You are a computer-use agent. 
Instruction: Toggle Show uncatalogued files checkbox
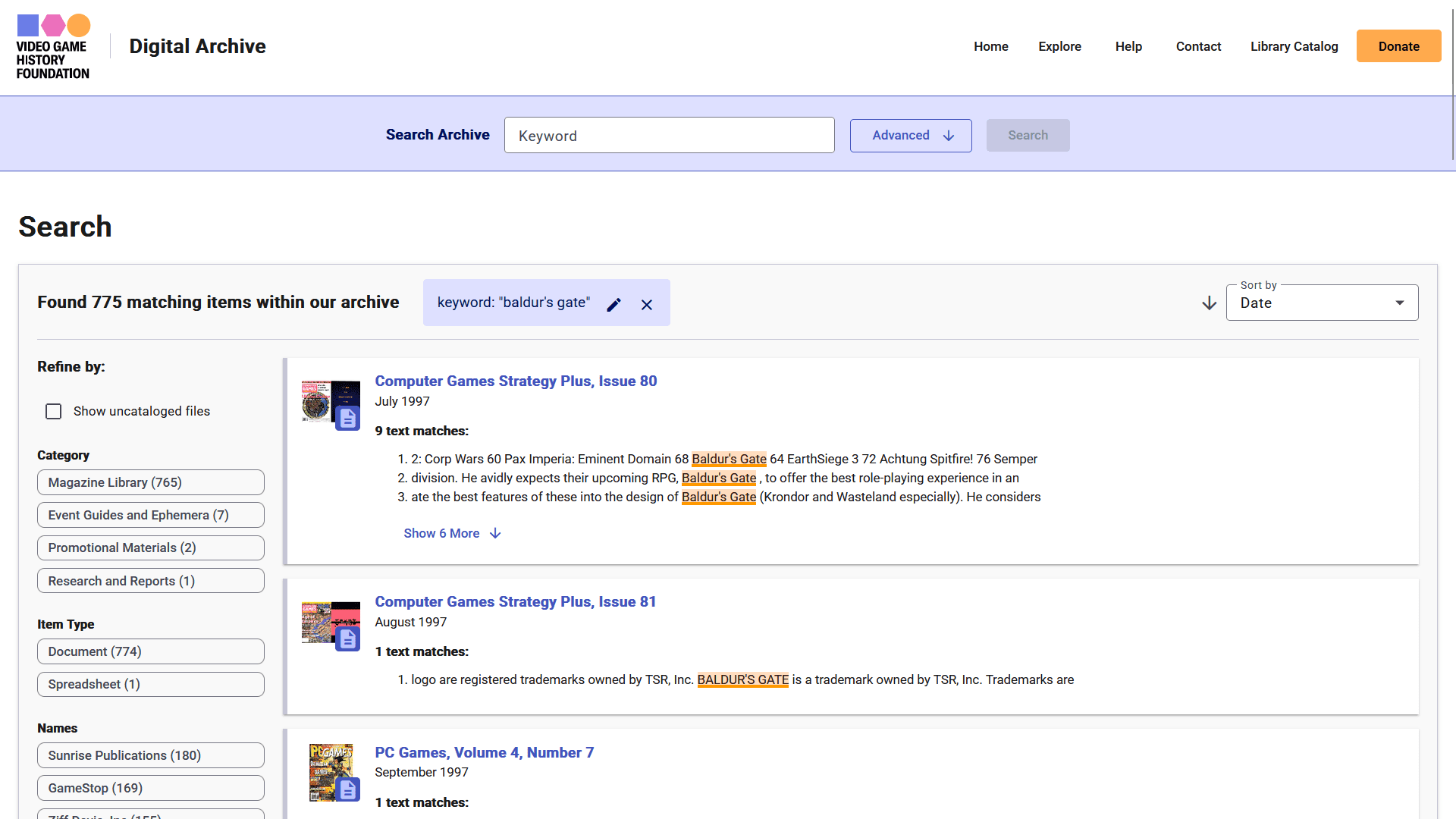click(52, 411)
